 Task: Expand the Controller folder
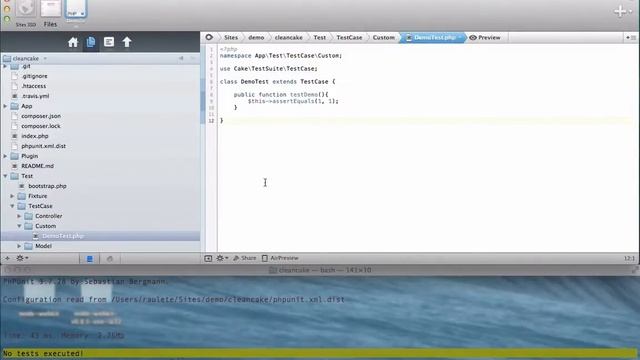pyautogui.click(x=19, y=216)
